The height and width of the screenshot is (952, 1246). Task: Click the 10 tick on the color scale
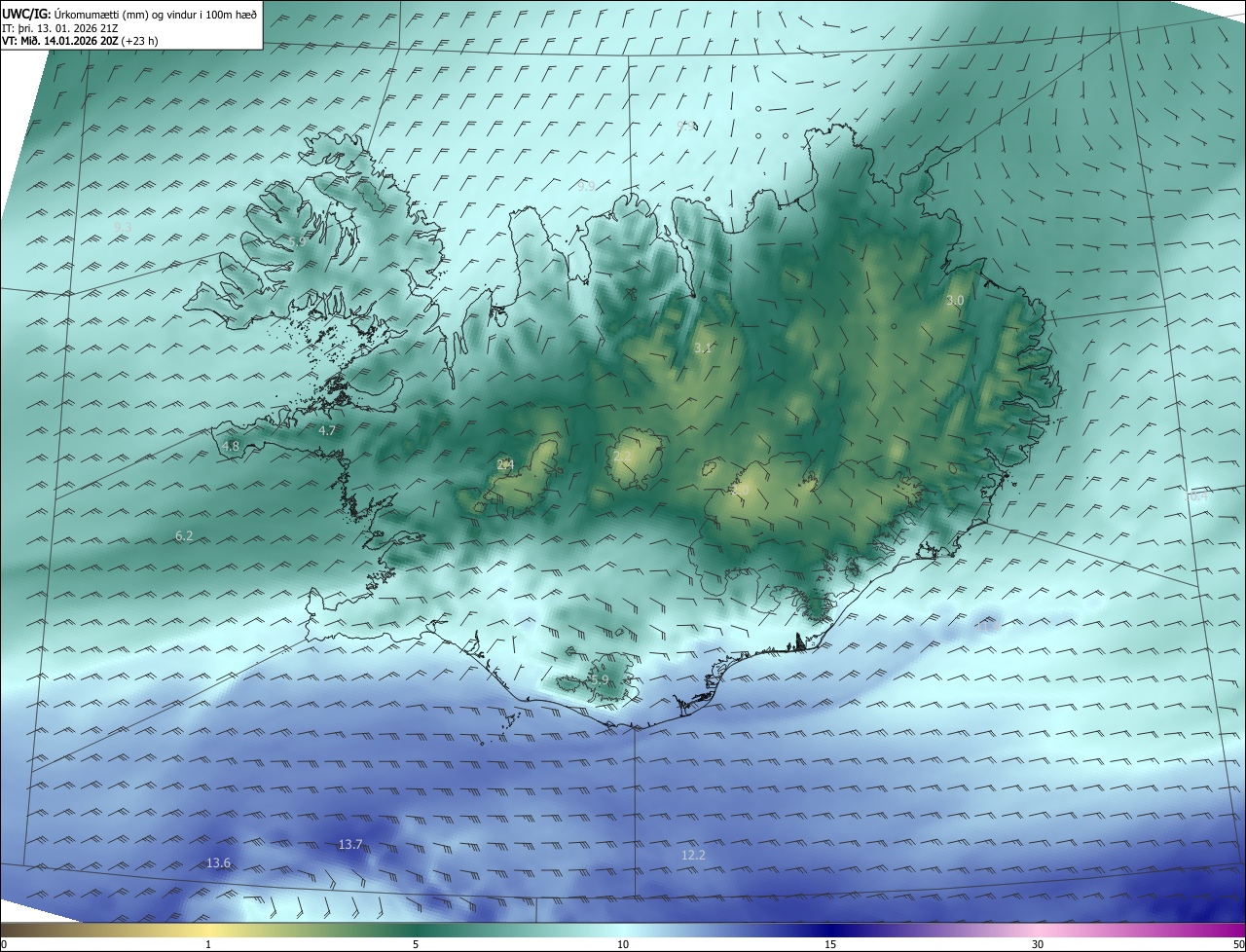[623, 944]
